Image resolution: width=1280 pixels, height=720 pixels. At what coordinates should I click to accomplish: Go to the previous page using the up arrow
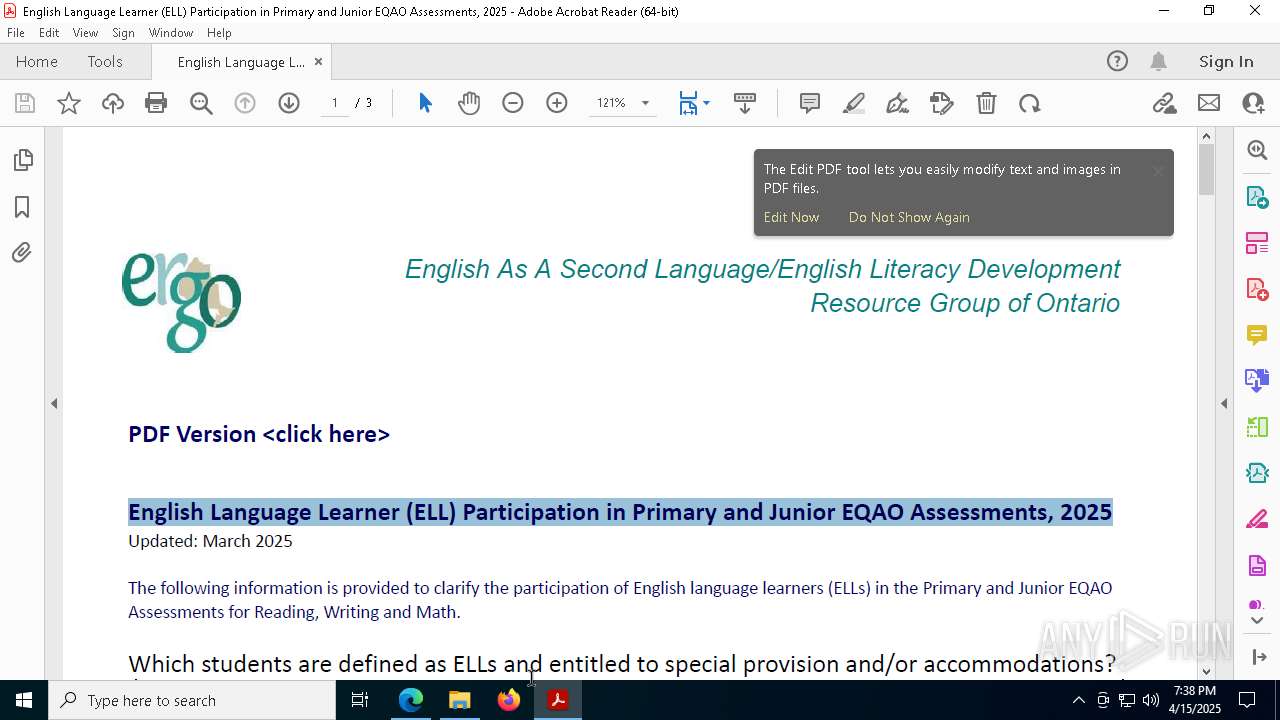tap(245, 103)
